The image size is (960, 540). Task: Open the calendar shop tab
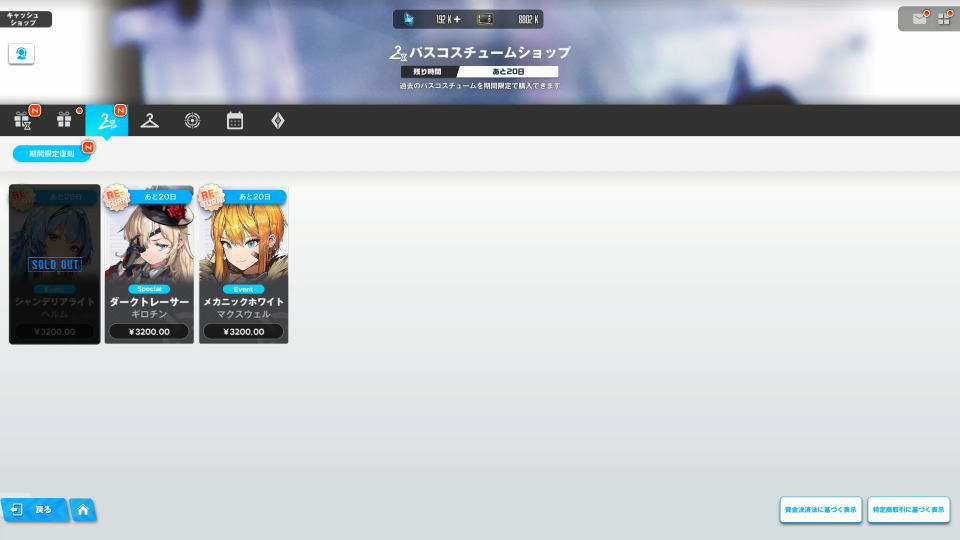pyautogui.click(x=235, y=120)
